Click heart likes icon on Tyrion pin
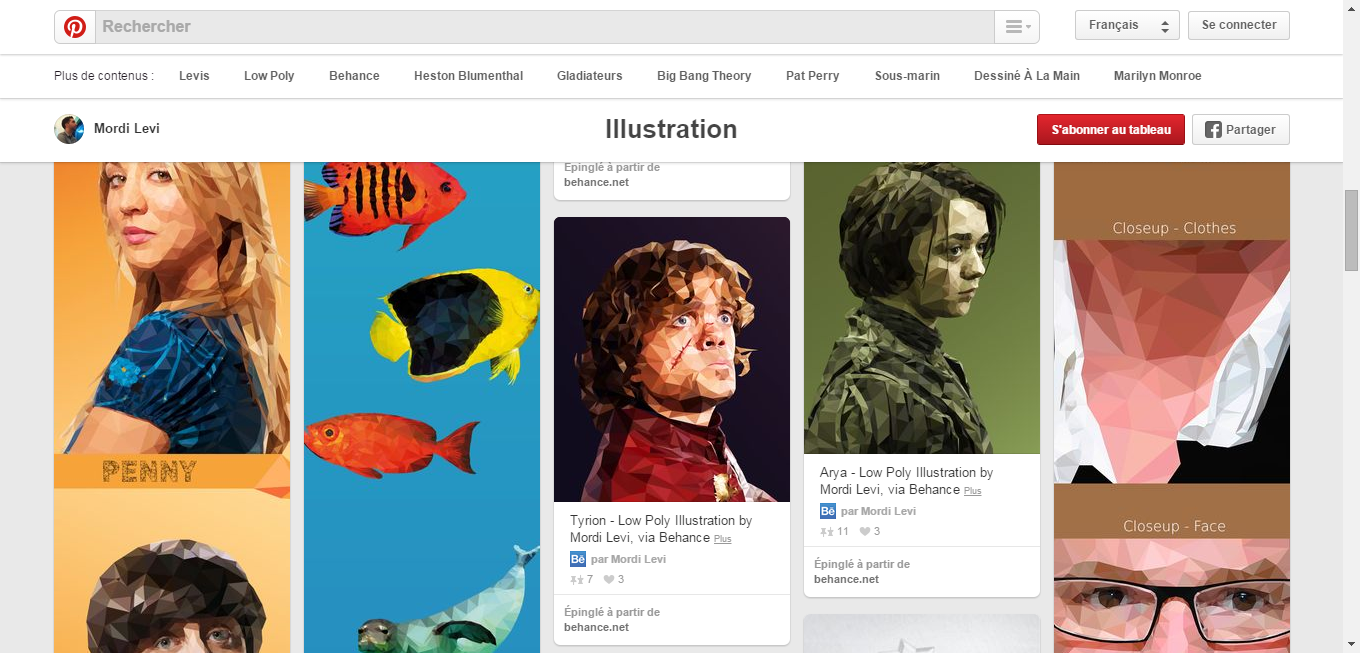This screenshot has height=653, width=1360. click(609, 580)
